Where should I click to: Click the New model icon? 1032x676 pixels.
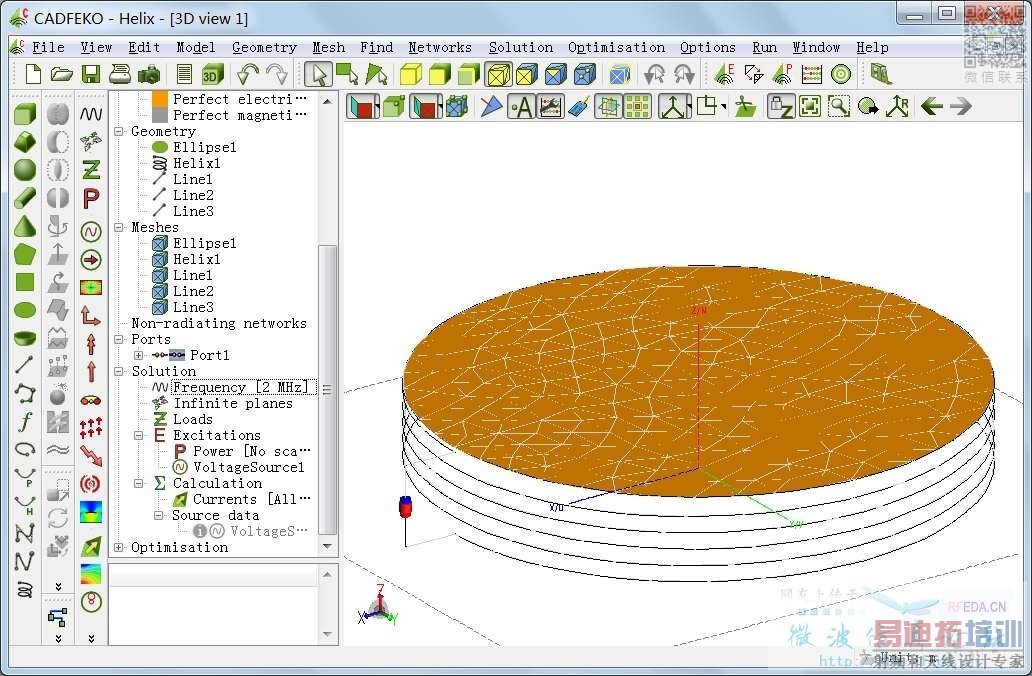[33, 74]
